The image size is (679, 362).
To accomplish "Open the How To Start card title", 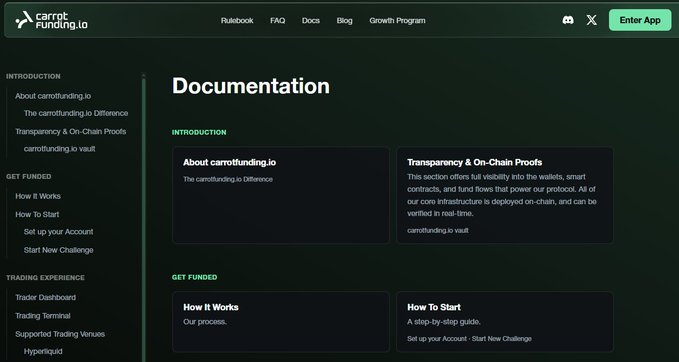I will point(433,307).
